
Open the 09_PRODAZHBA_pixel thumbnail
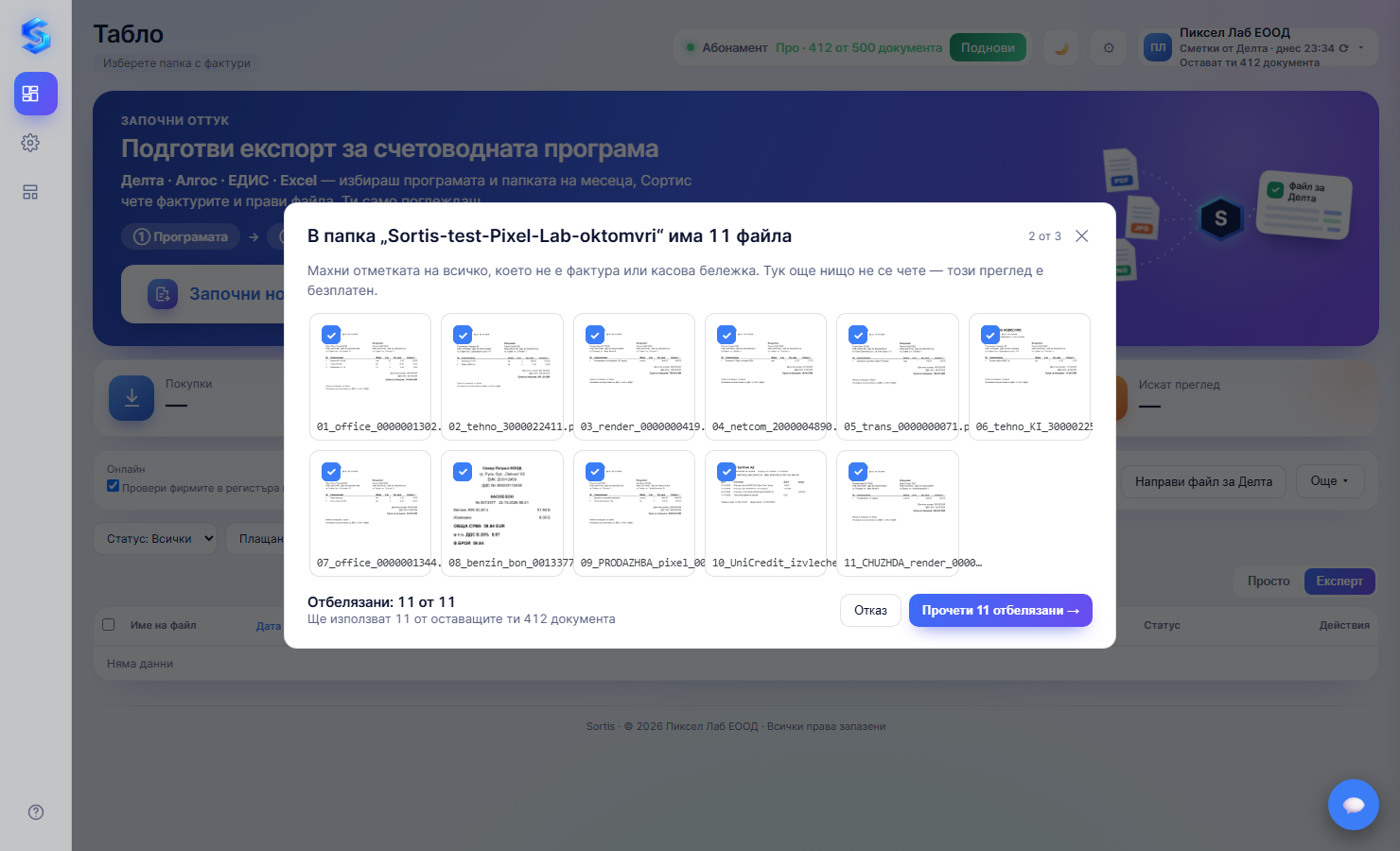[x=634, y=513]
